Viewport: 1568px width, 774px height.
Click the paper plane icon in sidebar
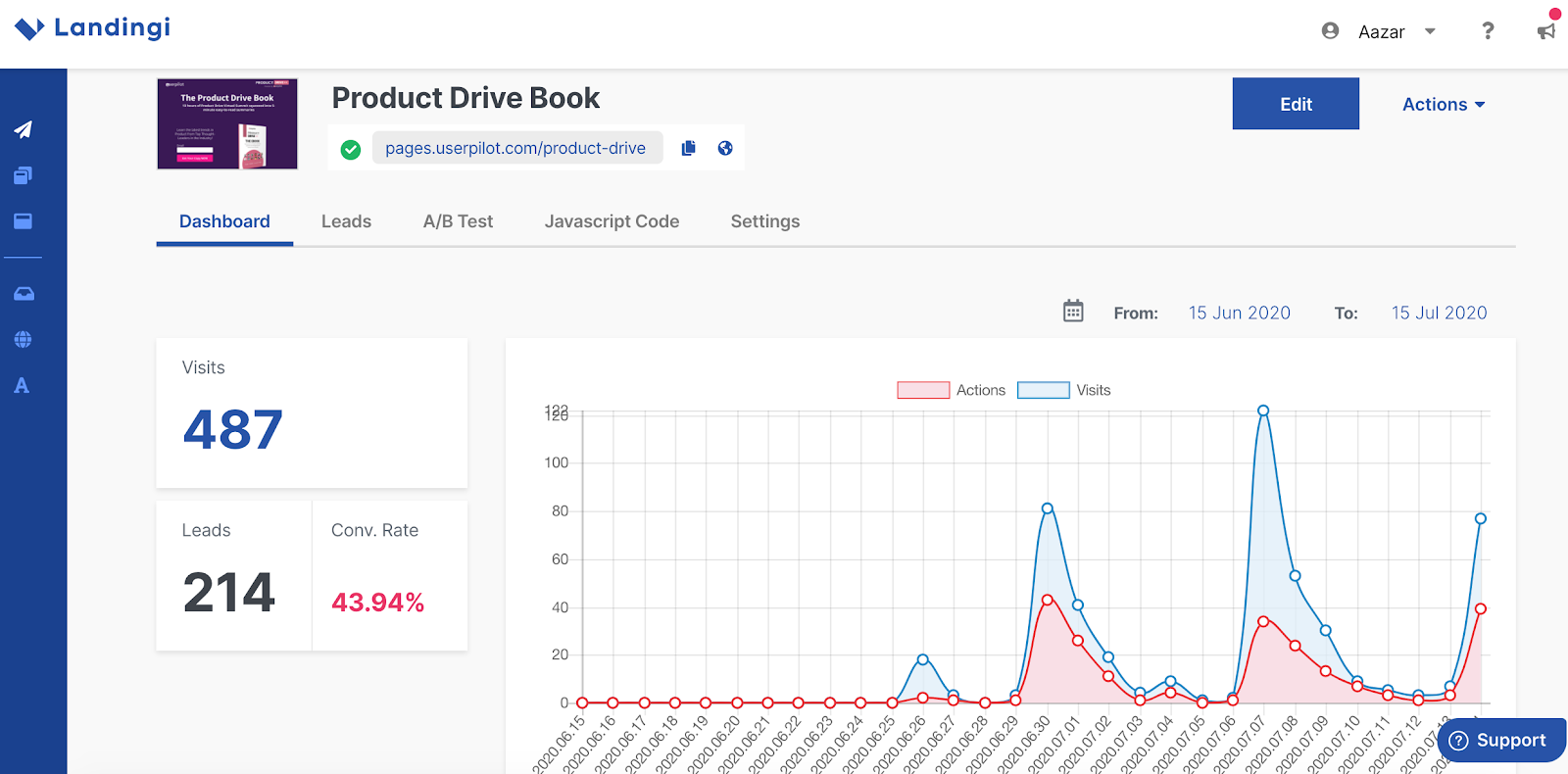24,129
